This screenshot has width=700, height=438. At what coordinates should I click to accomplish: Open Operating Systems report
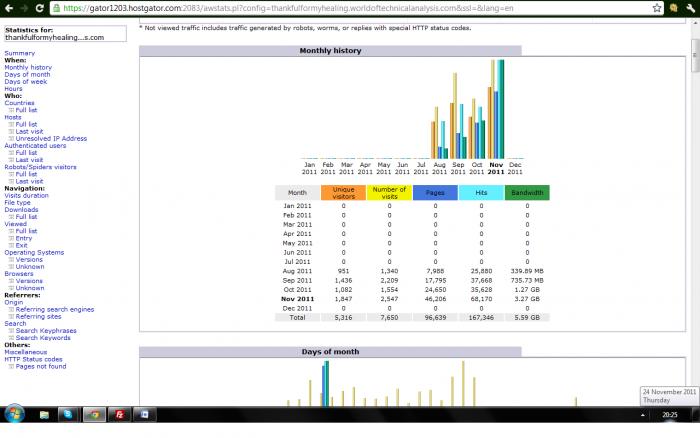(34, 253)
